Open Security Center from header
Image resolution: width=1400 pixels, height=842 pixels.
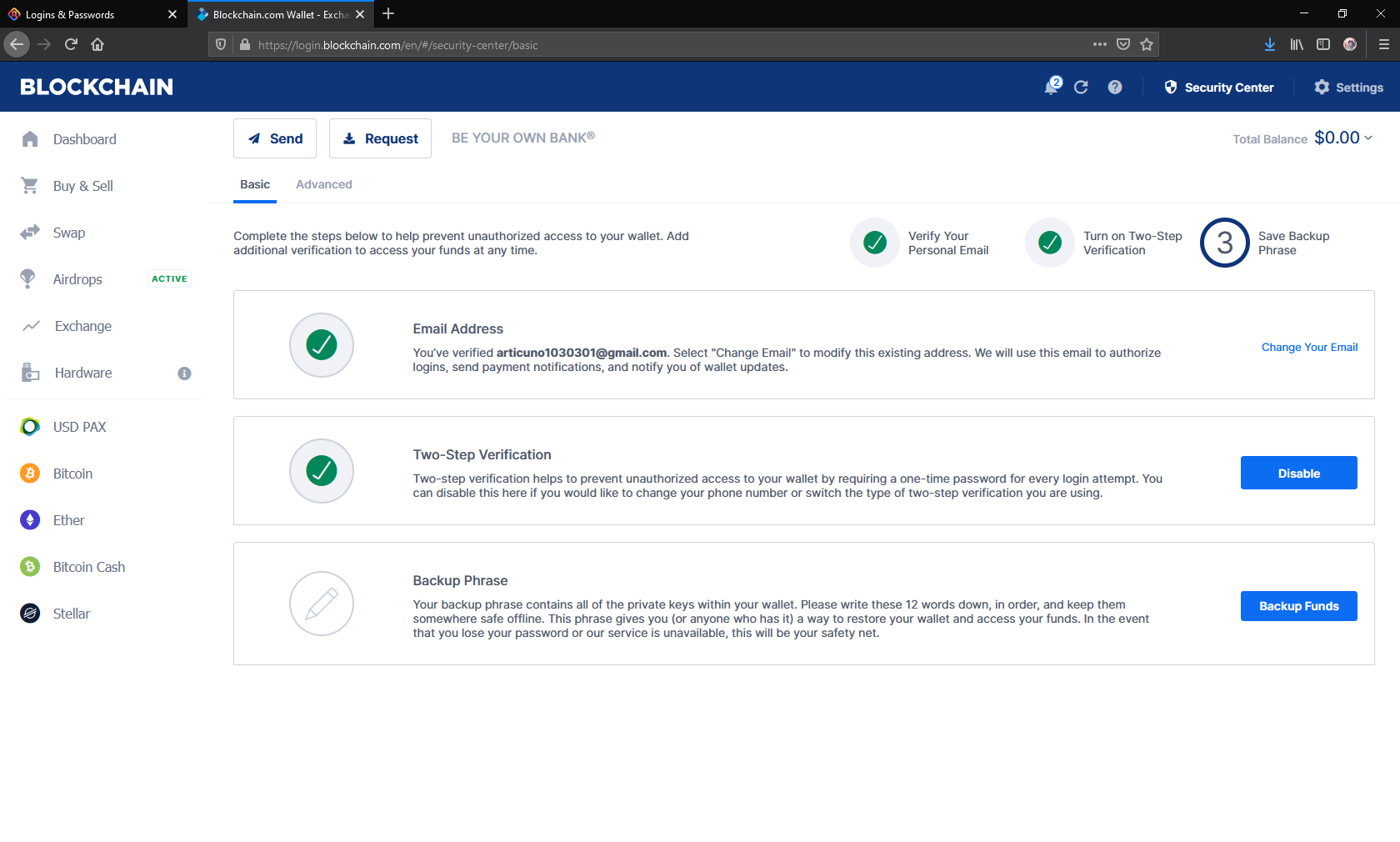point(1219,87)
